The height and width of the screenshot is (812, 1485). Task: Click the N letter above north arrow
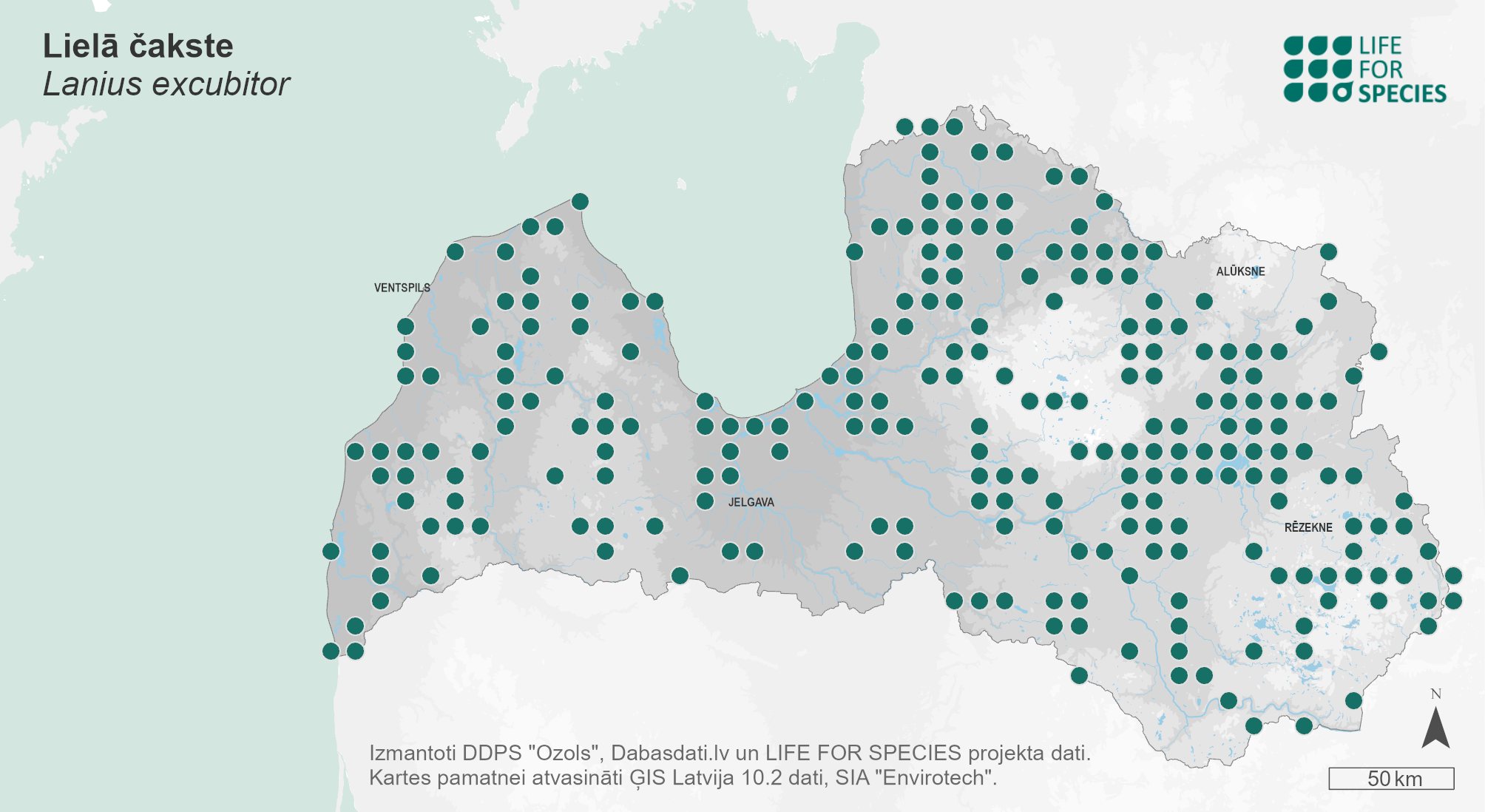(1435, 694)
